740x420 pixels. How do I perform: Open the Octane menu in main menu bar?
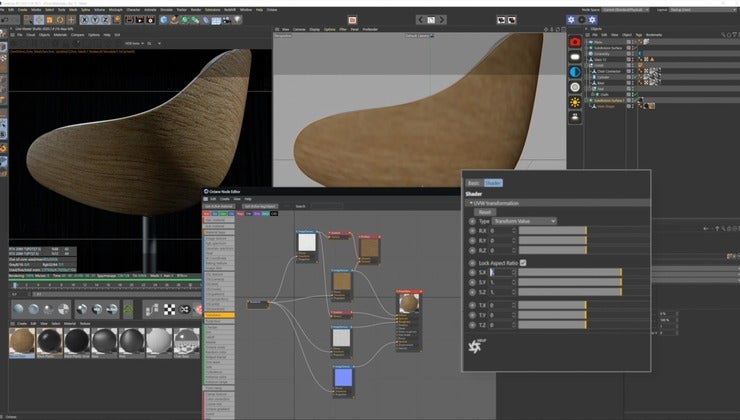272,9
